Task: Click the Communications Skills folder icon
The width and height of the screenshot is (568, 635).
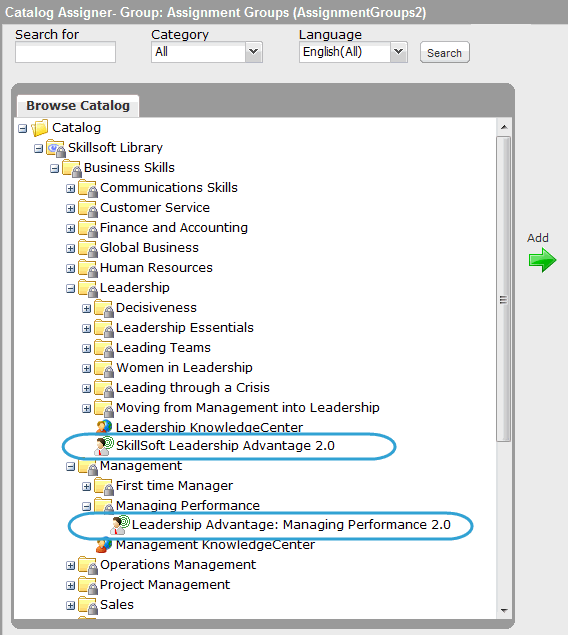Action: (x=87, y=188)
